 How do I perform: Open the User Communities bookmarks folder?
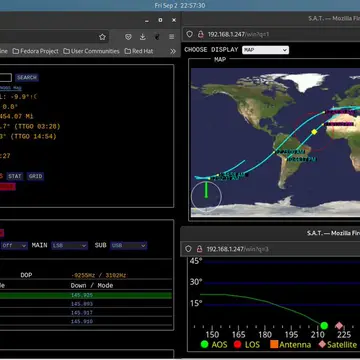tap(91, 51)
